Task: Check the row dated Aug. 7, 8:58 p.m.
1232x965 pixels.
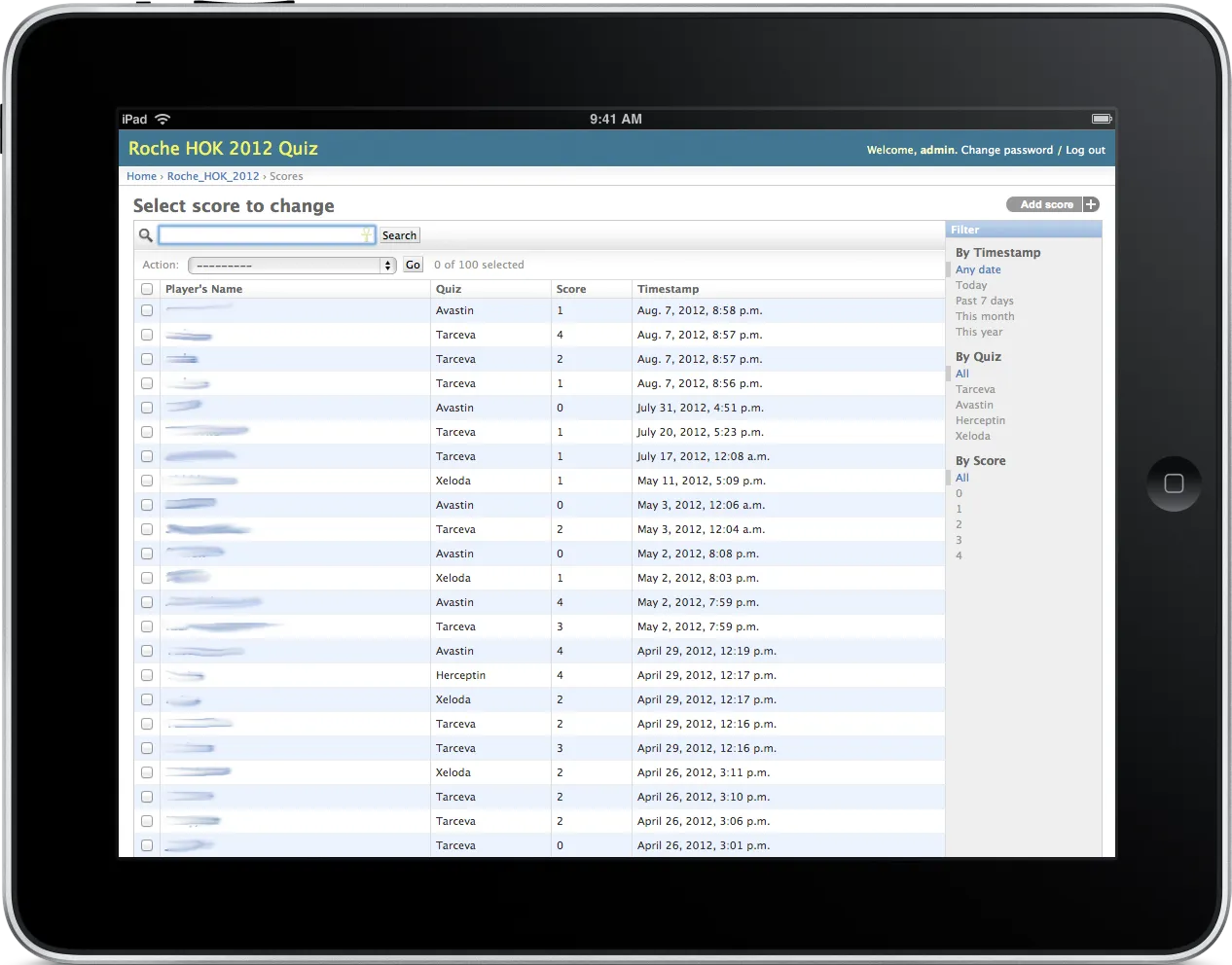Action: click(x=147, y=310)
